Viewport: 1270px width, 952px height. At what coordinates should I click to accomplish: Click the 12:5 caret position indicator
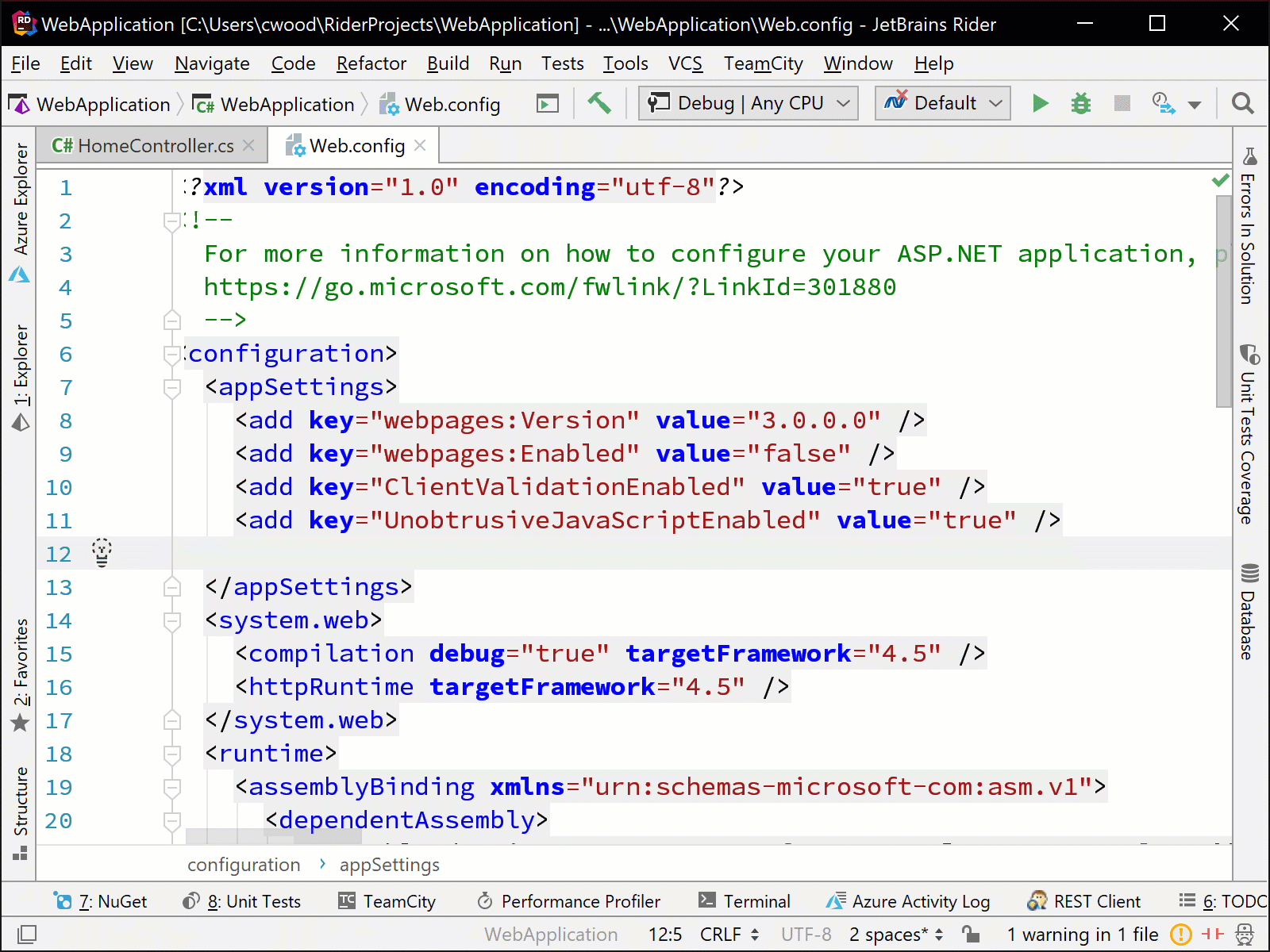tap(665, 935)
